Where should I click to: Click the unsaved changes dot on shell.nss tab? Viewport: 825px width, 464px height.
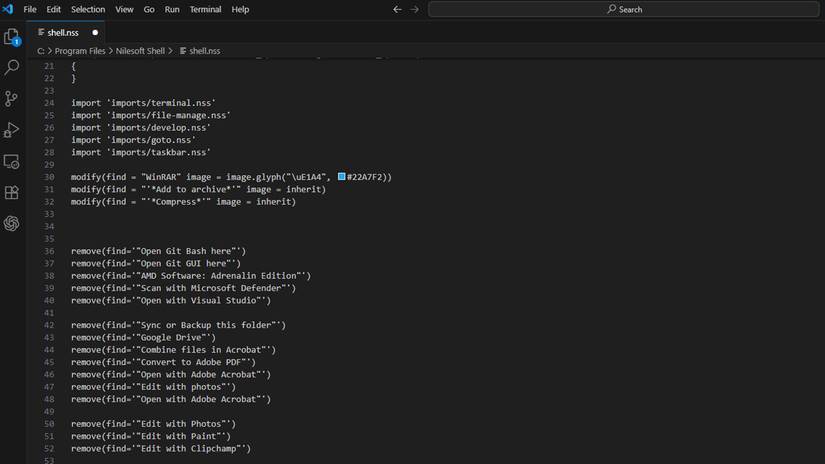[95, 33]
